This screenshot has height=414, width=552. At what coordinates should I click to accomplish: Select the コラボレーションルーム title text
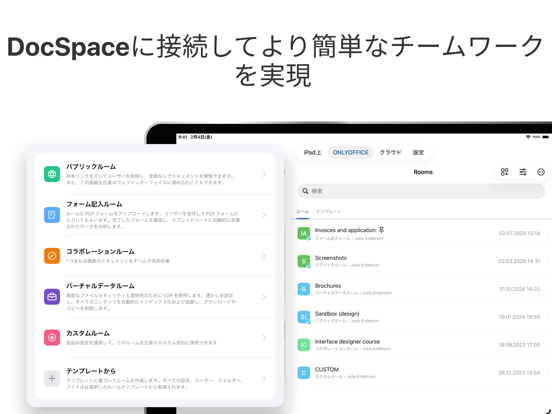[100, 251]
